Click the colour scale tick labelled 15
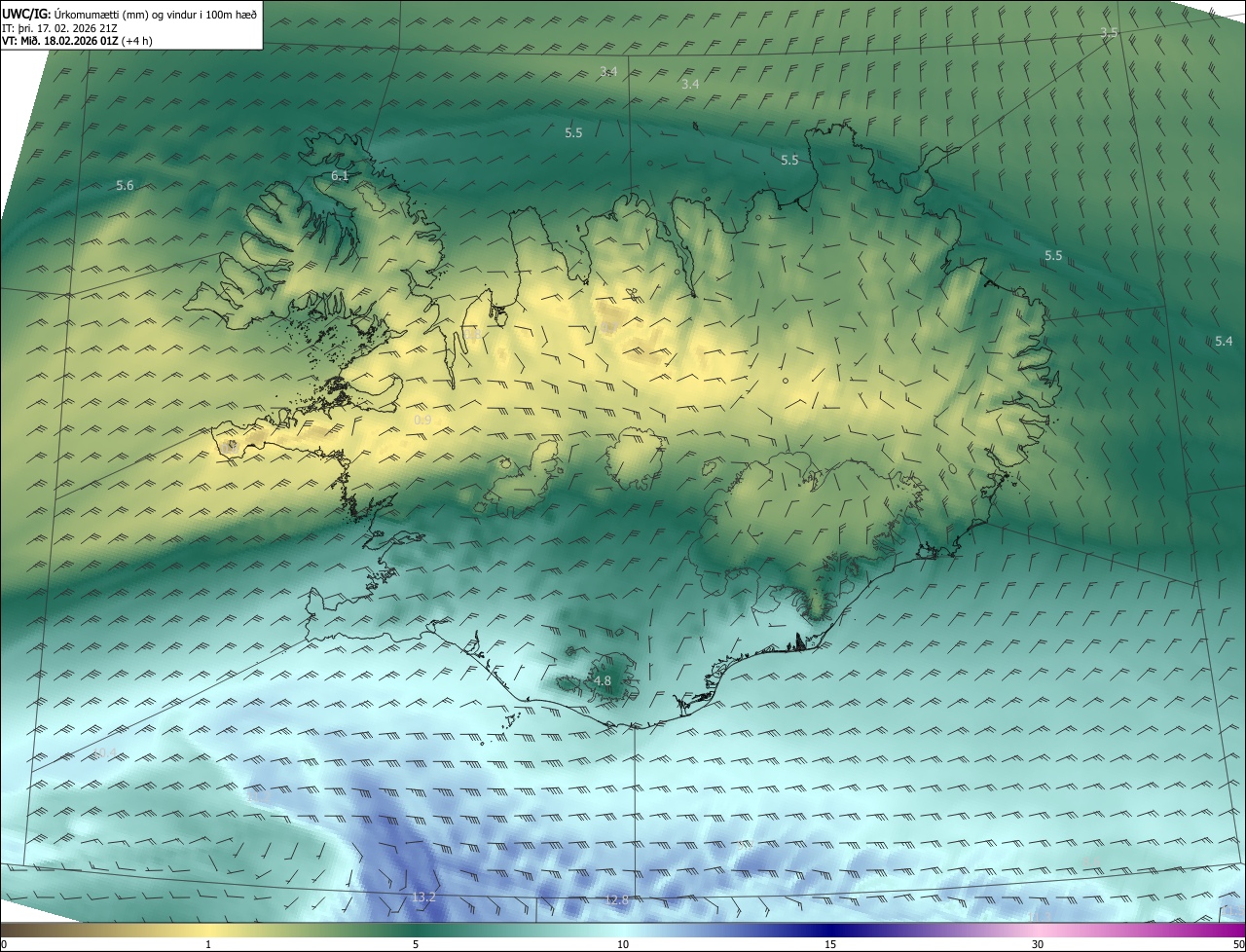Viewport: 1246px width, 952px height. 830,944
